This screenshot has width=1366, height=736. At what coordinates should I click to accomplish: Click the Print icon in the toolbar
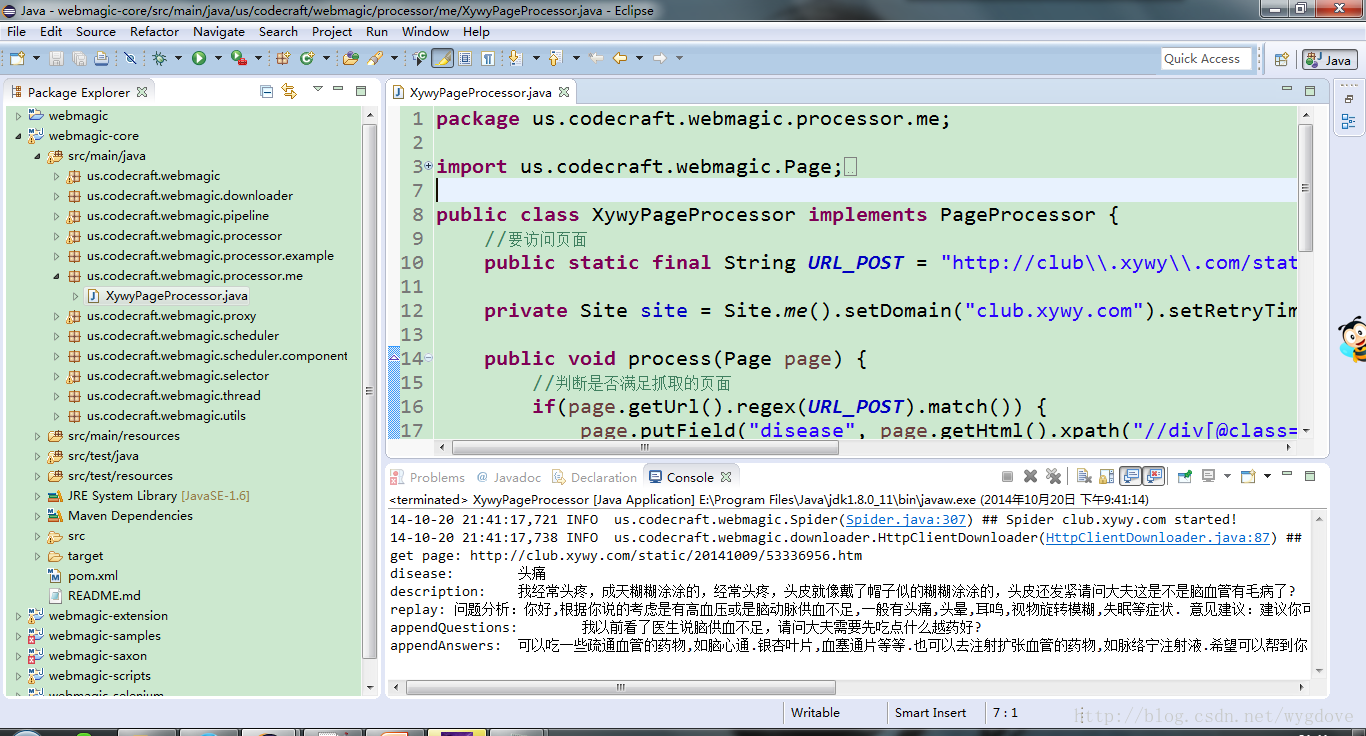(x=102, y=58)
